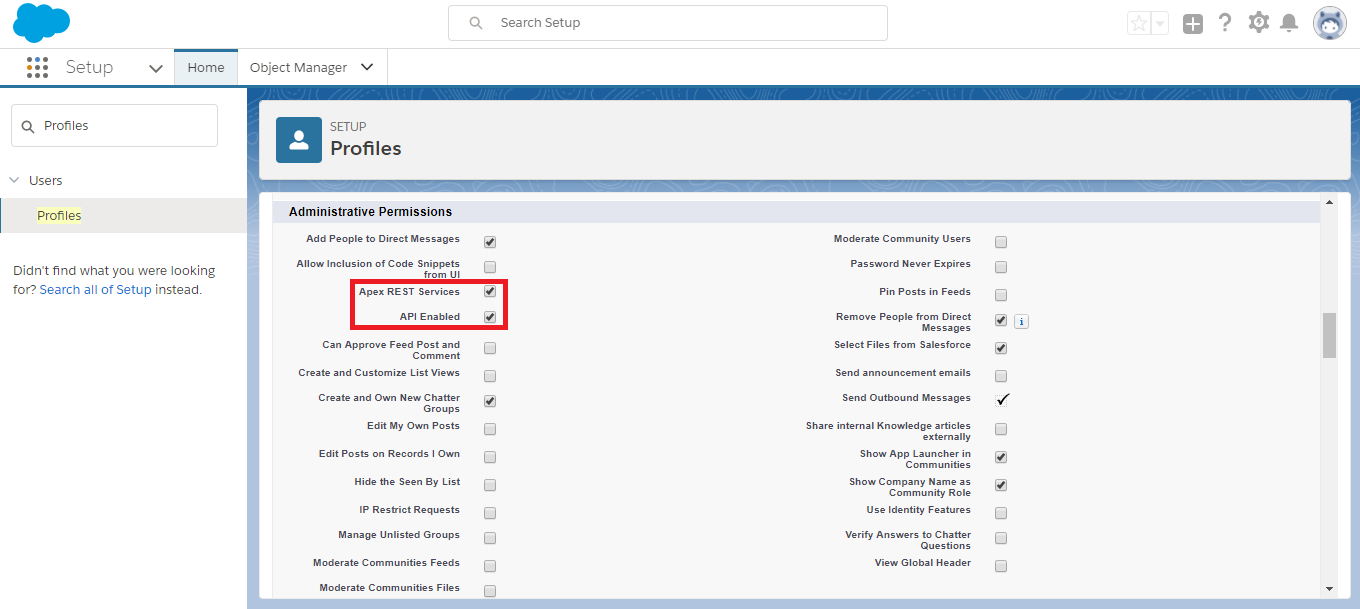Enable Edit Posts on Records I Own
The height and width of the screenshot is (609, 1360).
[490, 457]
